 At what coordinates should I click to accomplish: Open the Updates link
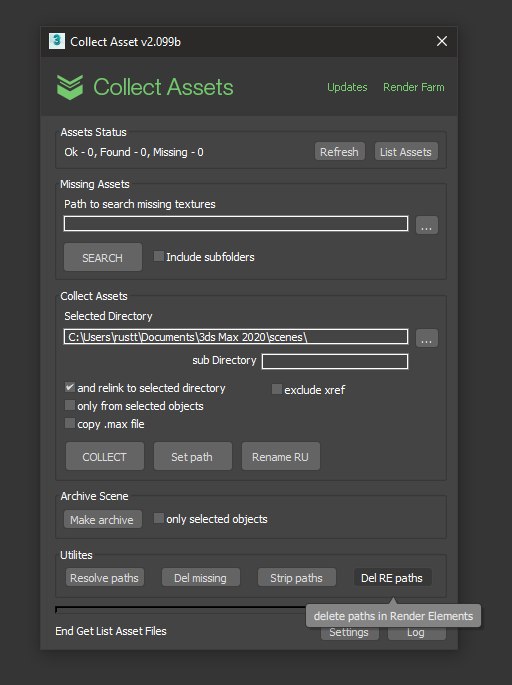pos(347,87)
